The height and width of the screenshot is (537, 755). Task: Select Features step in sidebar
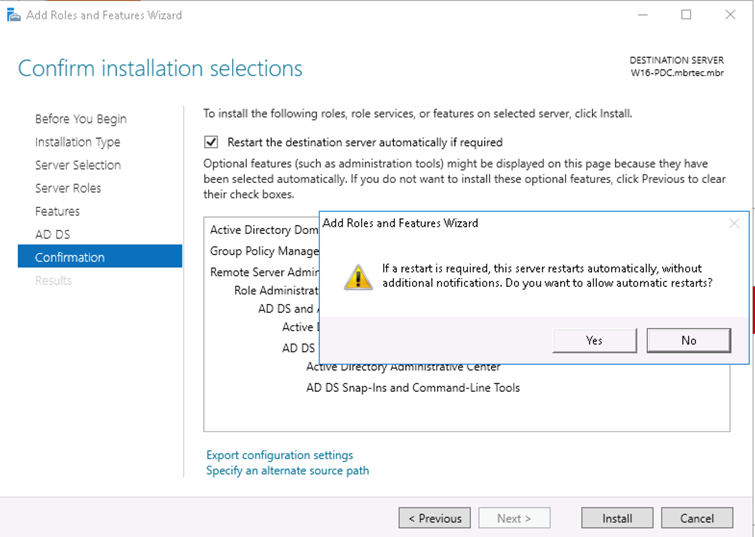pyautogui.click(x=57, y=211)
